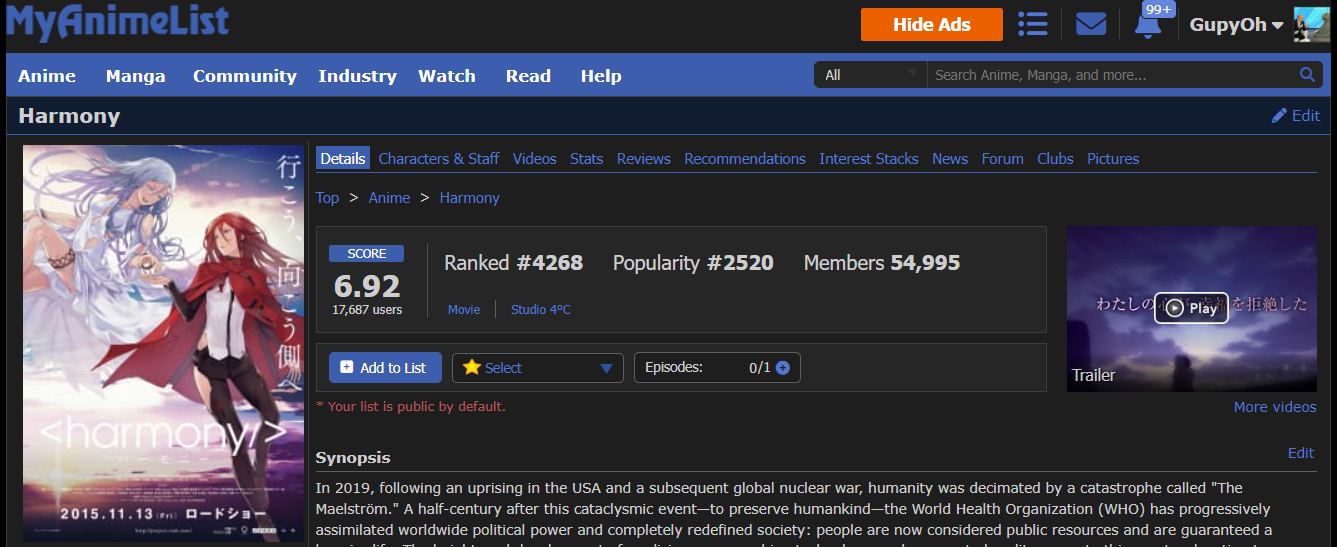
Task: Increment episodes with the plus icon
Action: pos(783,368)
